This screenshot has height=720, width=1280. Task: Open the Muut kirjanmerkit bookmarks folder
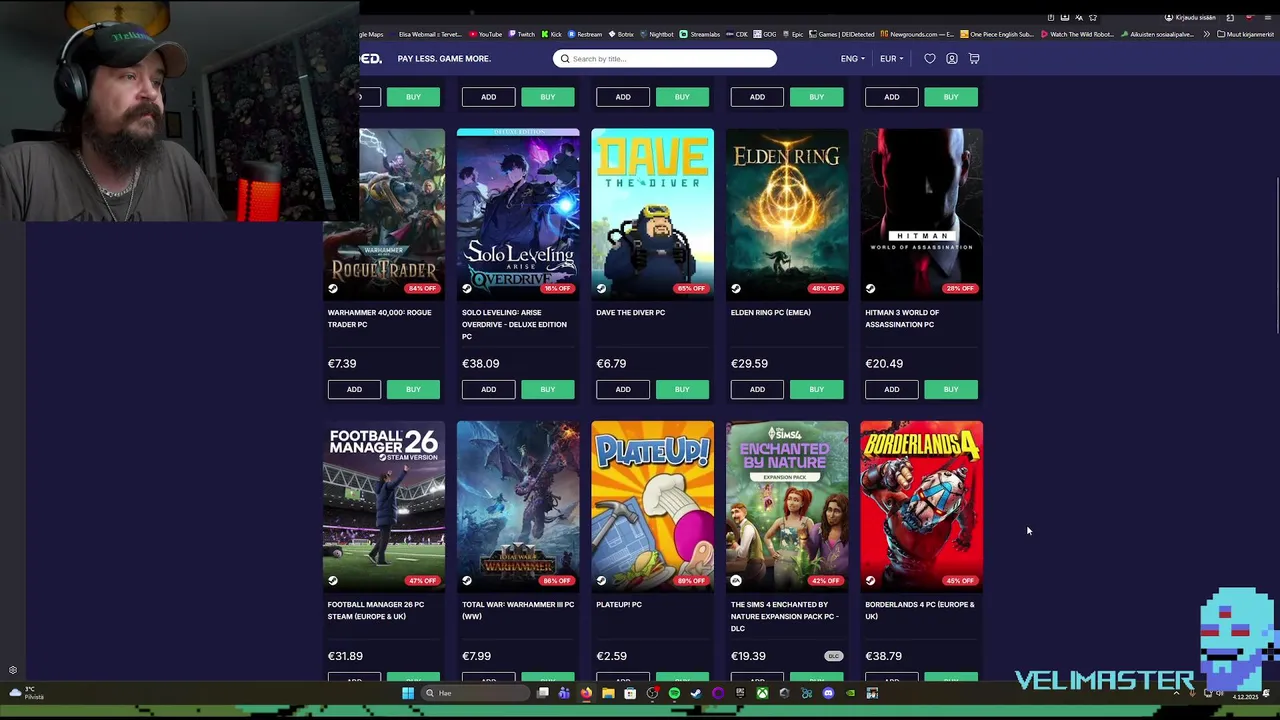tap(1245, 34)
